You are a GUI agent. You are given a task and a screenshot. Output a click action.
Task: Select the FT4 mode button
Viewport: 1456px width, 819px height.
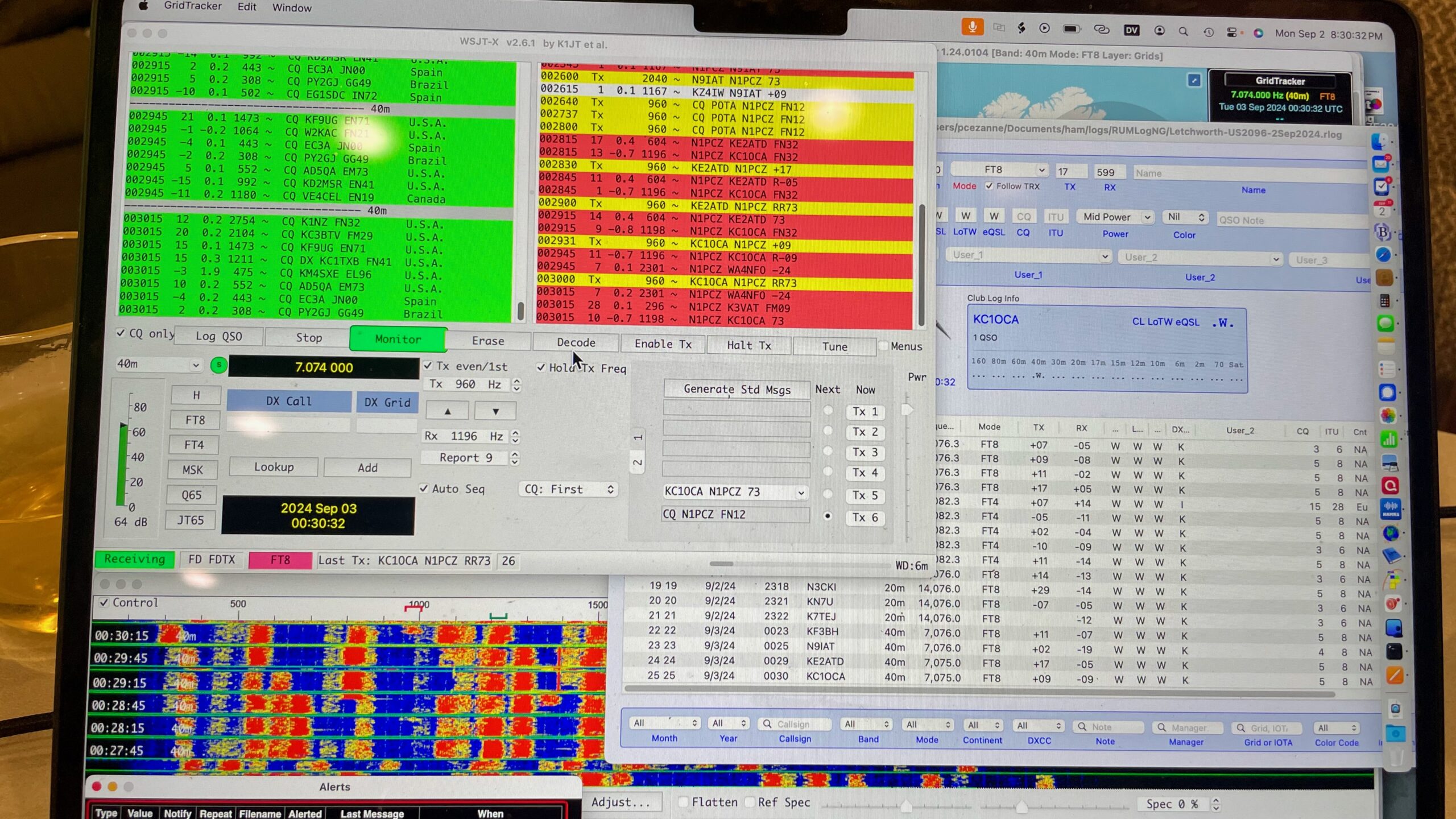(x=194, y=445)
